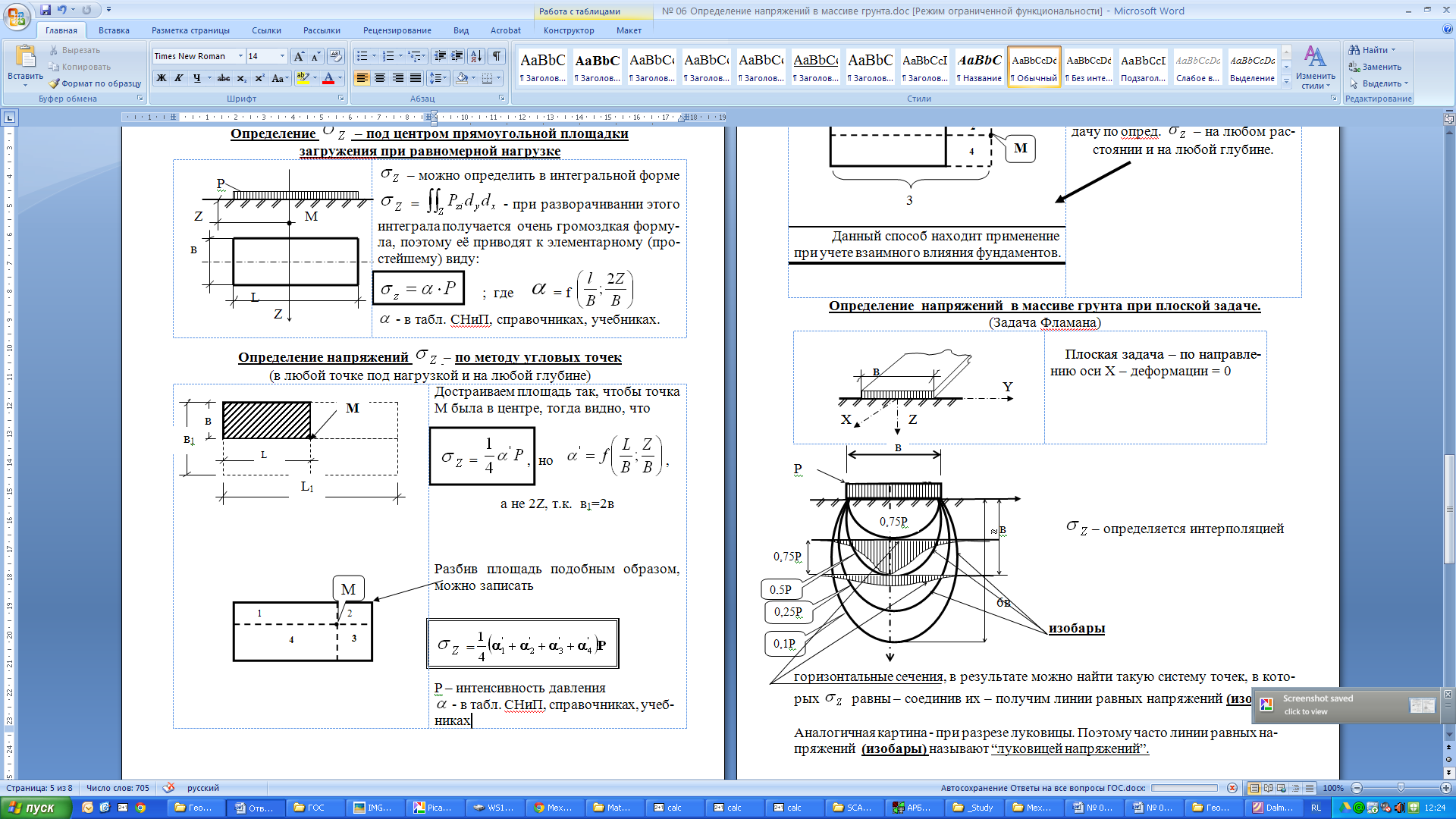This screenshot has height=819, width=1456.
Task: Click word count in status bar
Action: click(x=118, y=788)
